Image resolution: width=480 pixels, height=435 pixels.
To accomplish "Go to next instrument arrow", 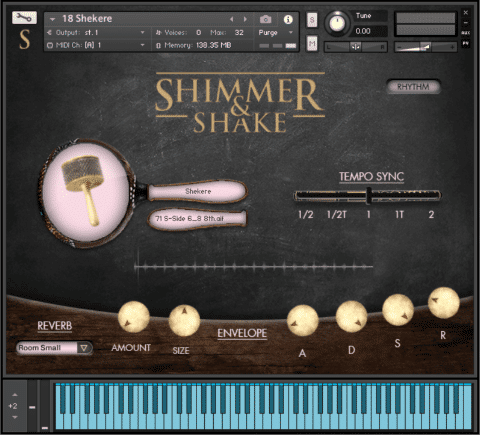I will point(245,19).
